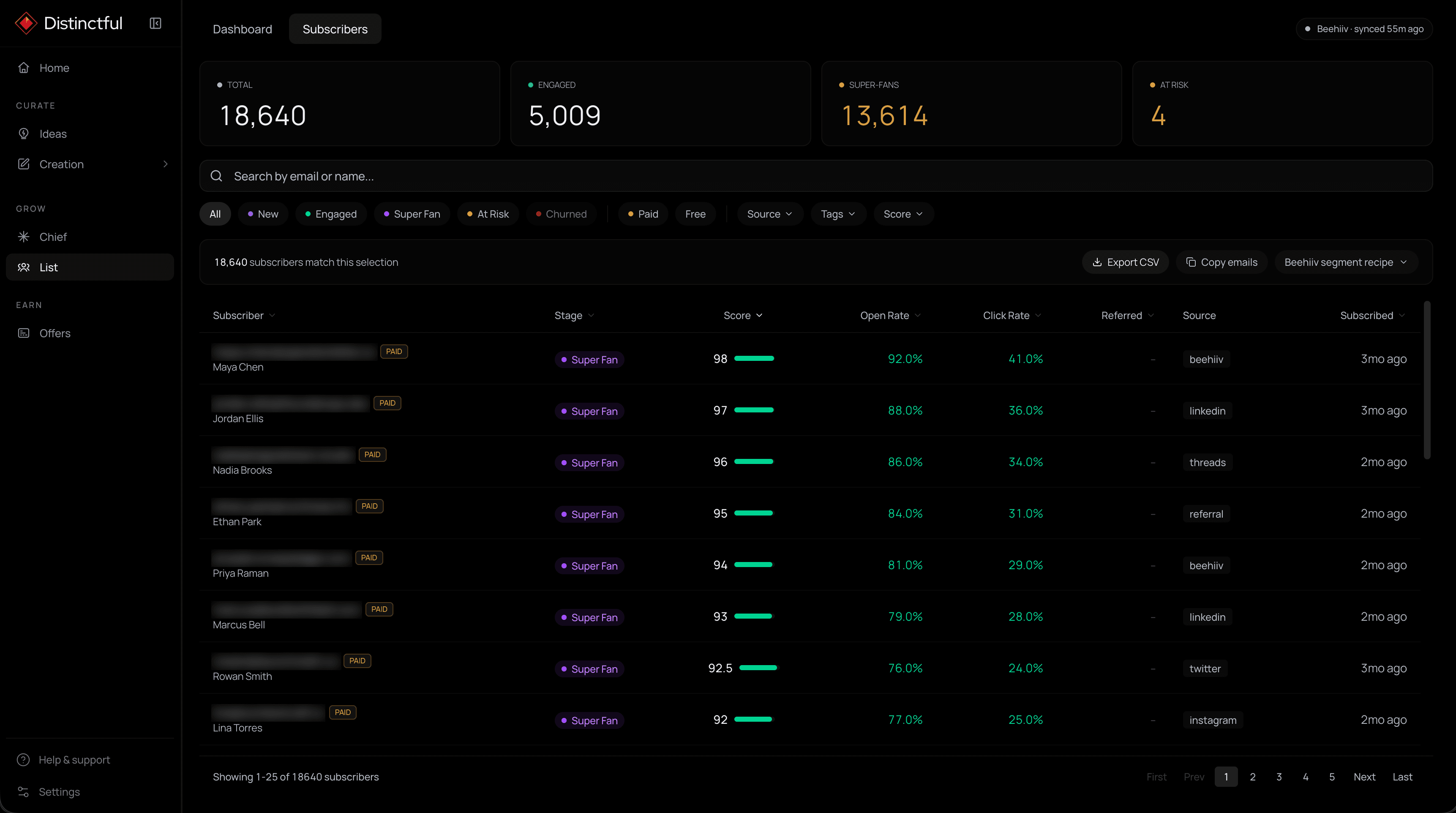Open Settings sliders icon
Viewport: 1456px width, 813px height.
click(x=23, y=791)
